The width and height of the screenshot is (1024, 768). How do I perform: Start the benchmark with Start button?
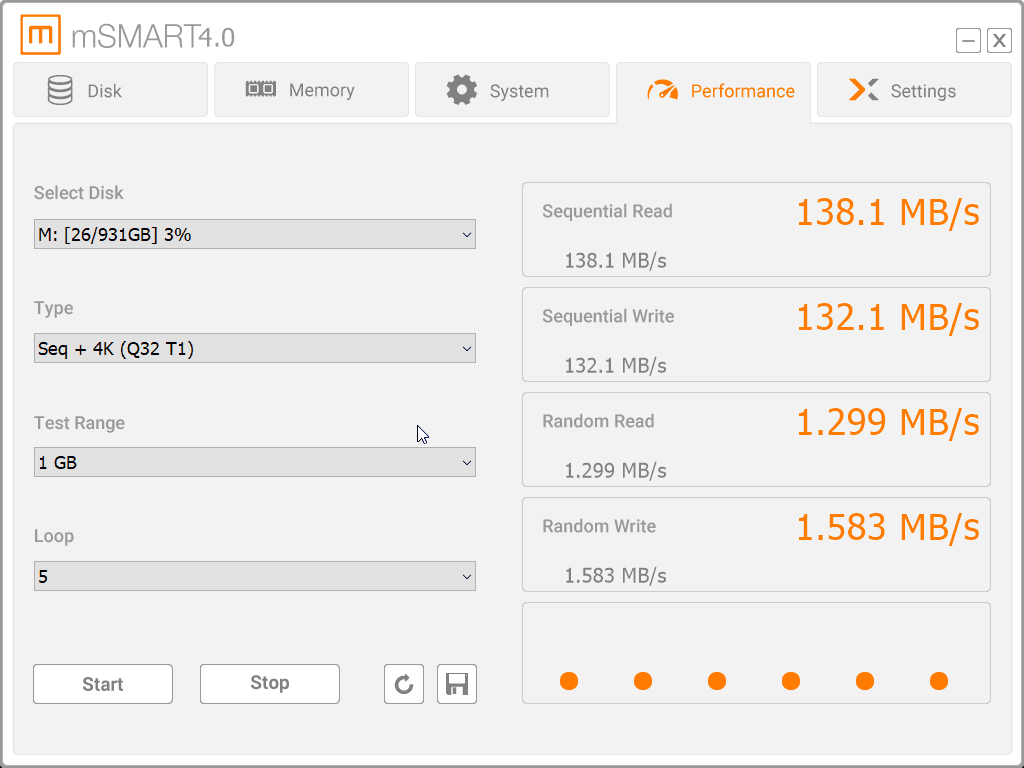click(103, 684)
